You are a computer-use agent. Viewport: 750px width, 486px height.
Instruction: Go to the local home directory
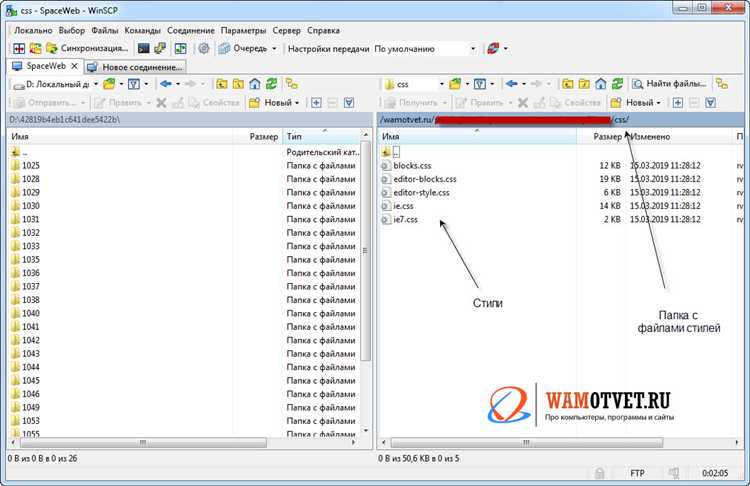click(x=254, y=84)
